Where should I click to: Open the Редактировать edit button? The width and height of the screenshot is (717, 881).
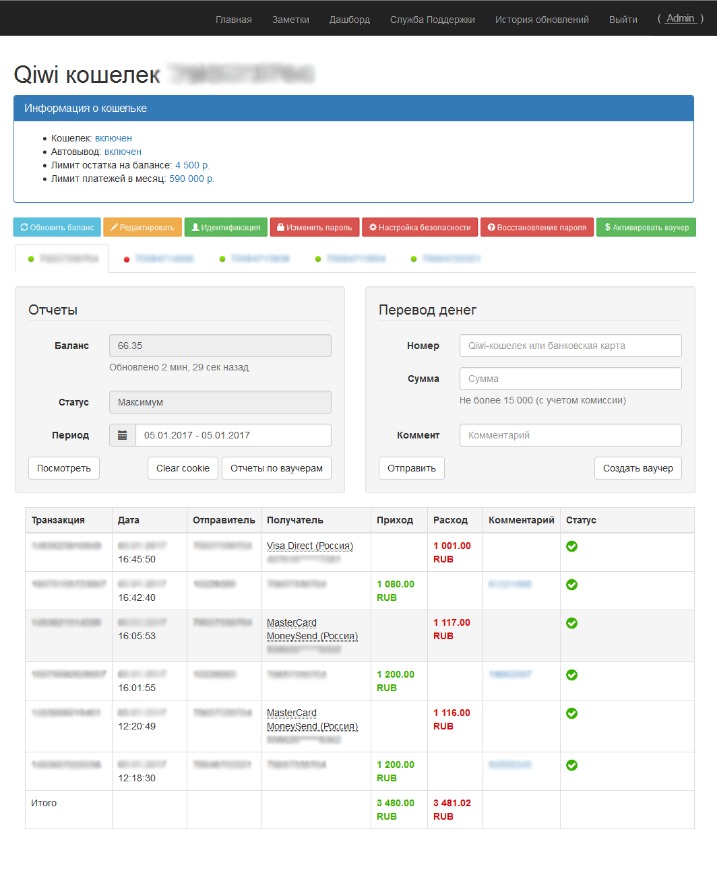(x=143, y=227)
